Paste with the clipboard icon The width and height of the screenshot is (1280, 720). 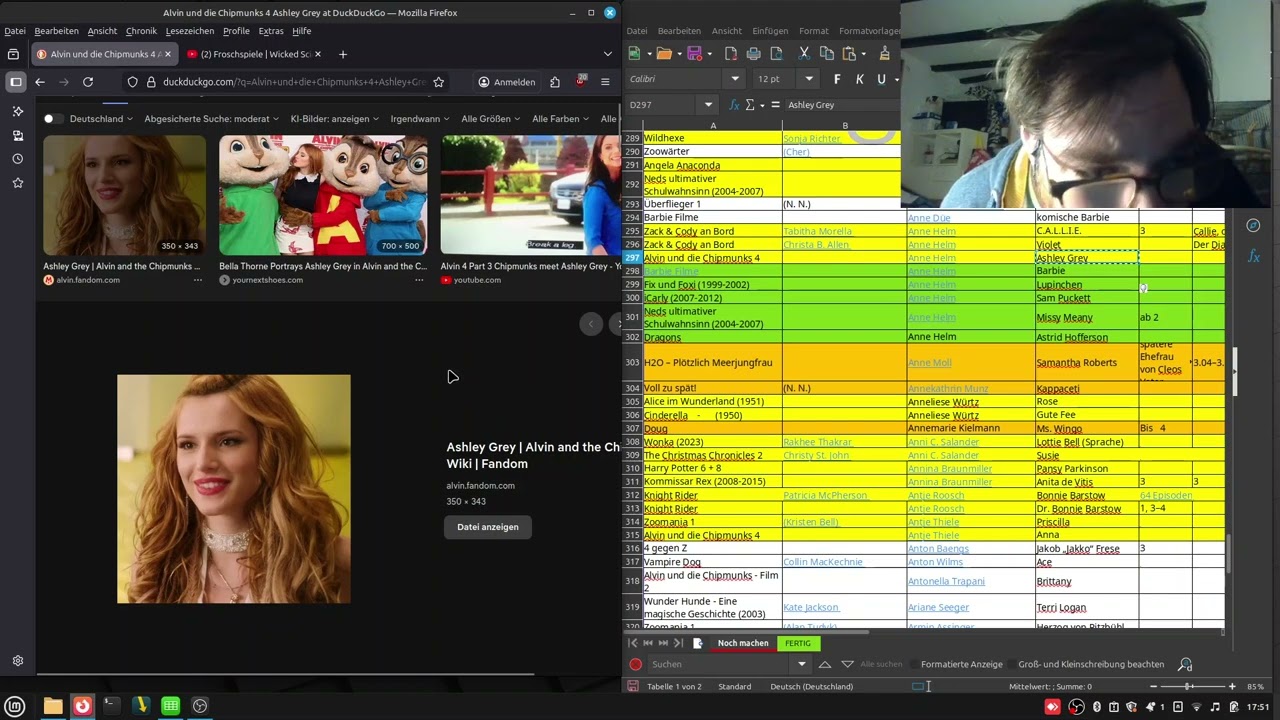(850, 53)
